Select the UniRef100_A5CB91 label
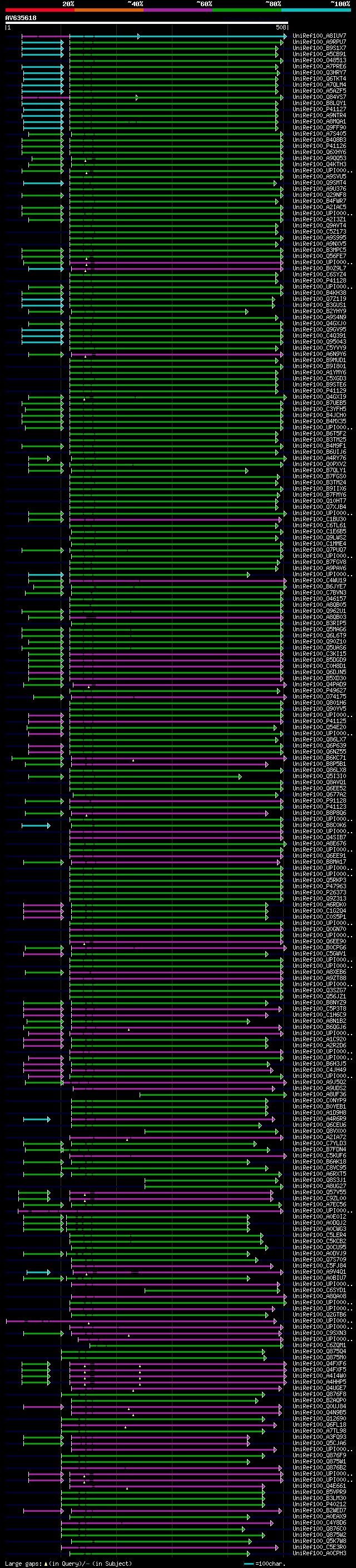Viewport: 356px width, 1568px height. coord(319,54)
